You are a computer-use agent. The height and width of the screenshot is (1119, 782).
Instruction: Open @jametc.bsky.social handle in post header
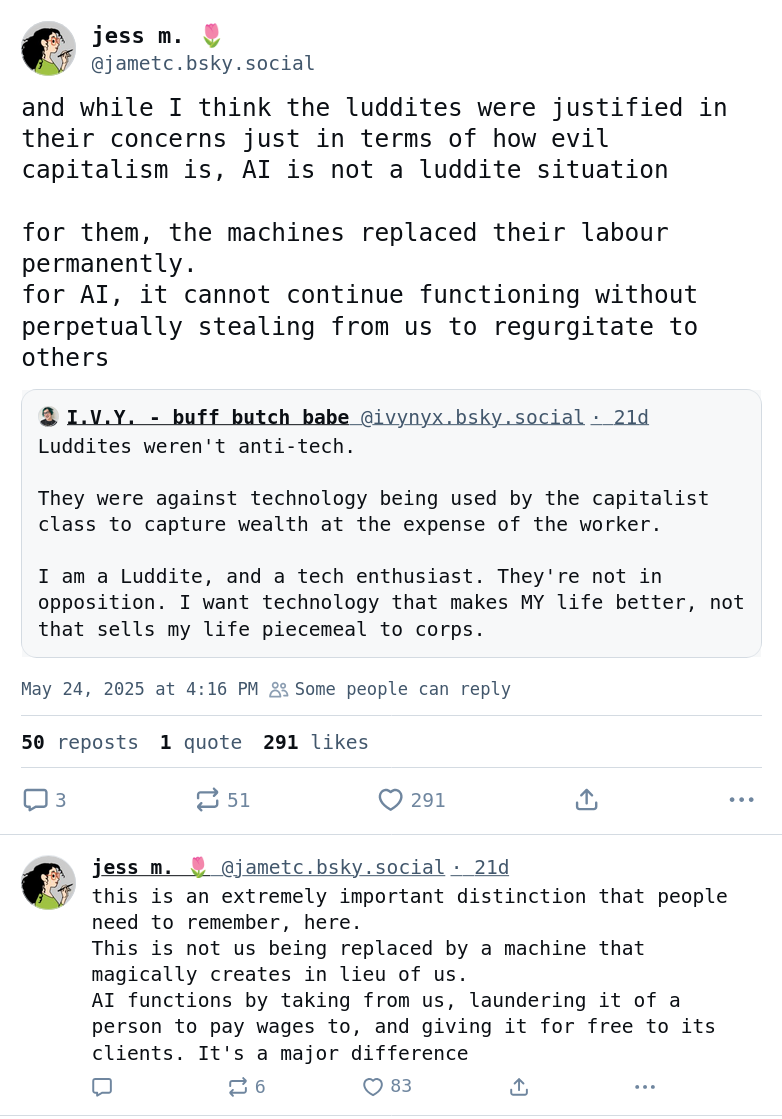pos(203,64)
